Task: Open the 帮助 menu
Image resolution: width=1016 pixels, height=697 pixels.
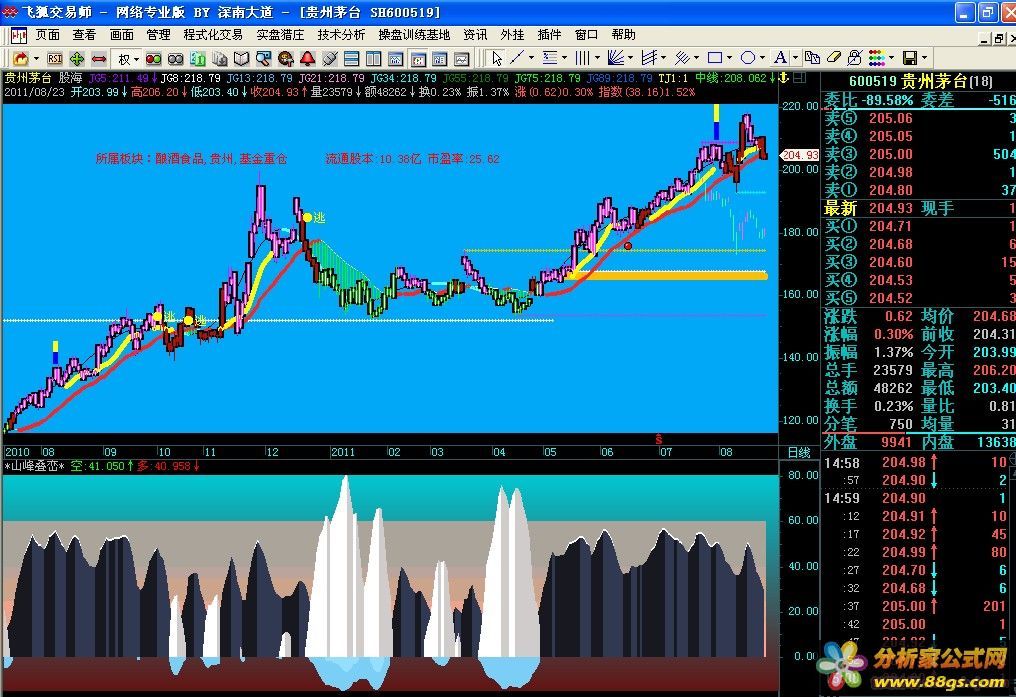Action: pyautogui.click(x=623, y=34)
